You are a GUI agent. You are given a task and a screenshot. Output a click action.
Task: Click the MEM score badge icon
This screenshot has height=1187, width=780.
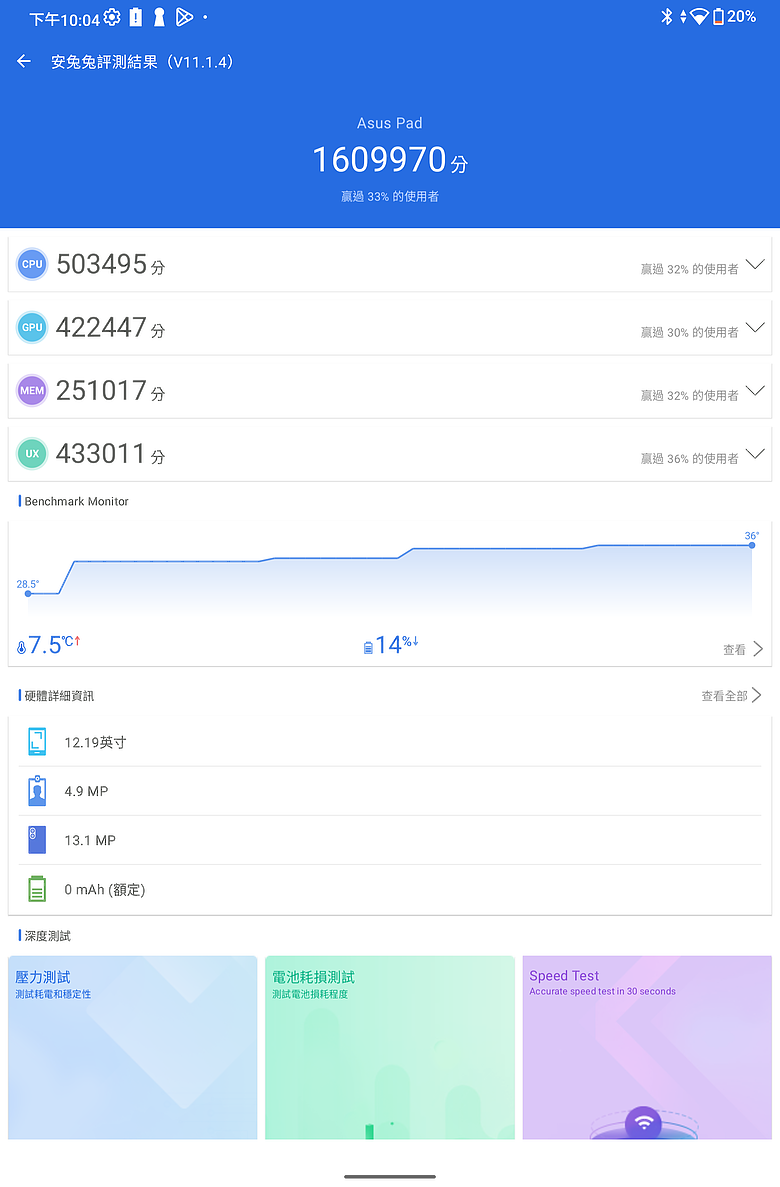click(32, 391)
